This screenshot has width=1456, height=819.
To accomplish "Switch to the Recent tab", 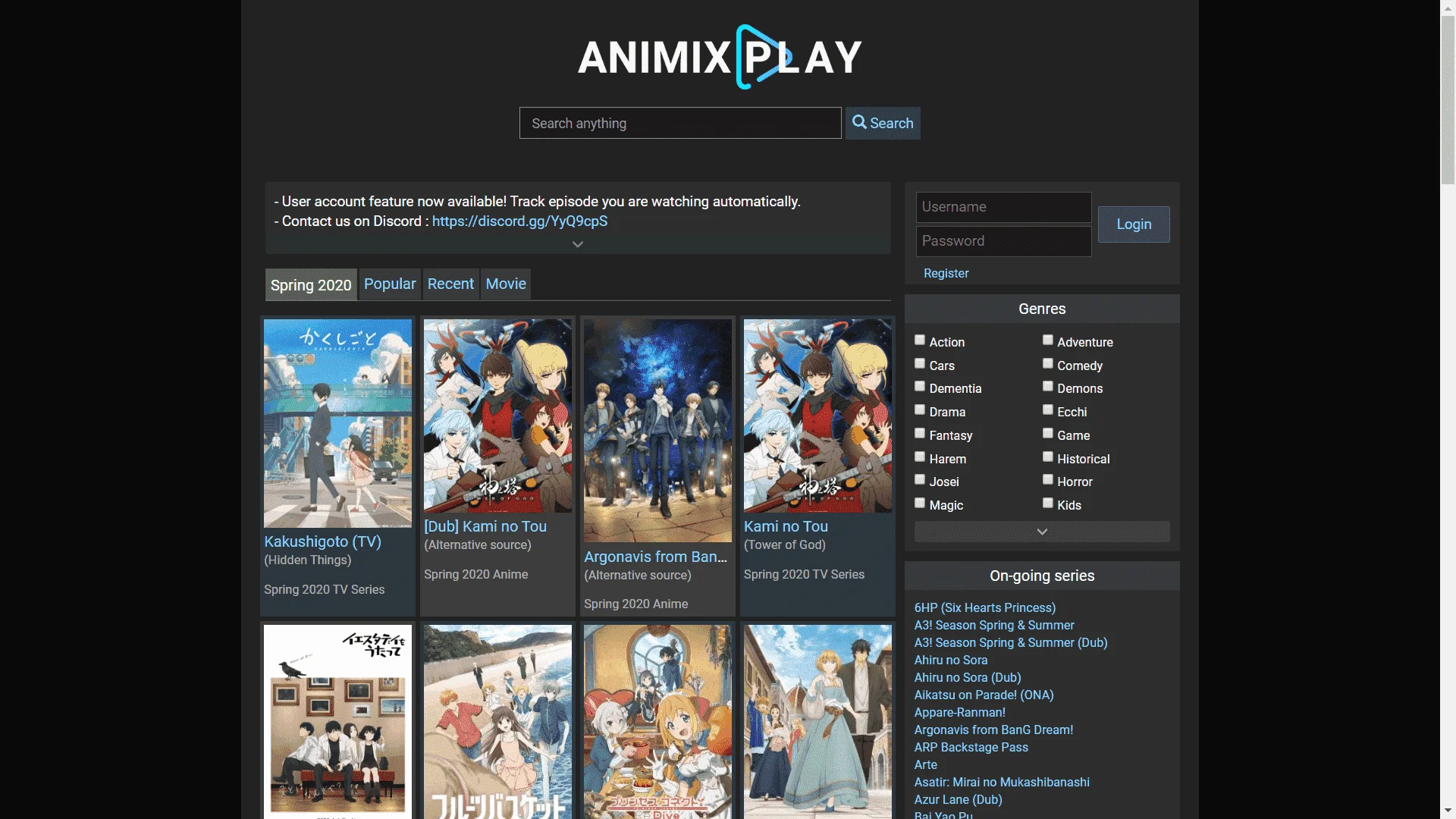I will [x=450, y=284].
